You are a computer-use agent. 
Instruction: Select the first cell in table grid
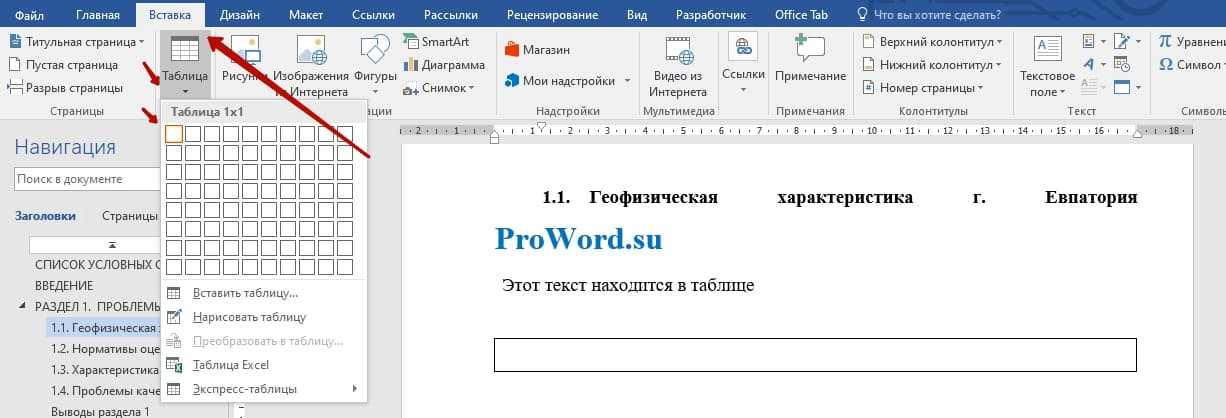174,133
